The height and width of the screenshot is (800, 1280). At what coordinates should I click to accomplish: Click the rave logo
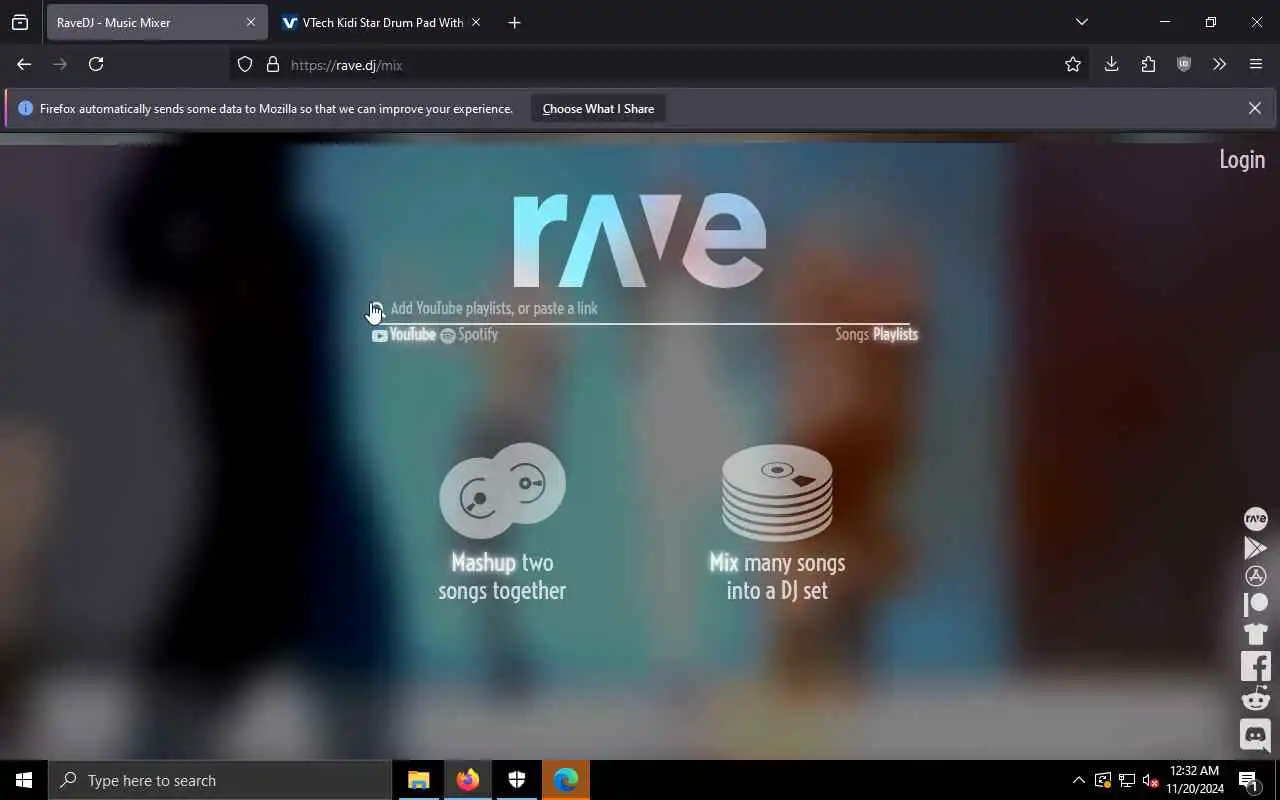(640, 240)
